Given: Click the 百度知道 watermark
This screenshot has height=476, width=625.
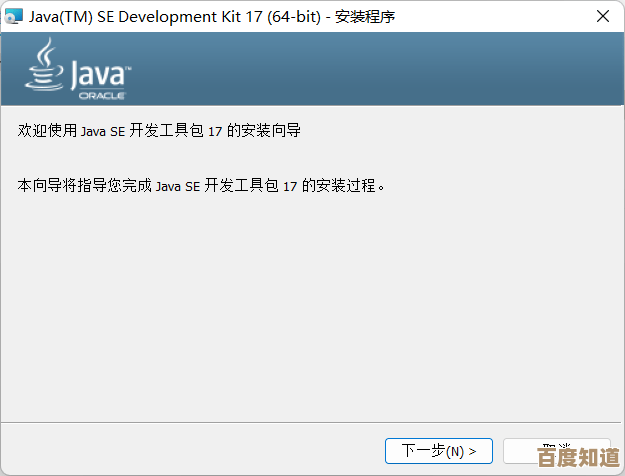Looking at the screenshot, I should (579, 458).
